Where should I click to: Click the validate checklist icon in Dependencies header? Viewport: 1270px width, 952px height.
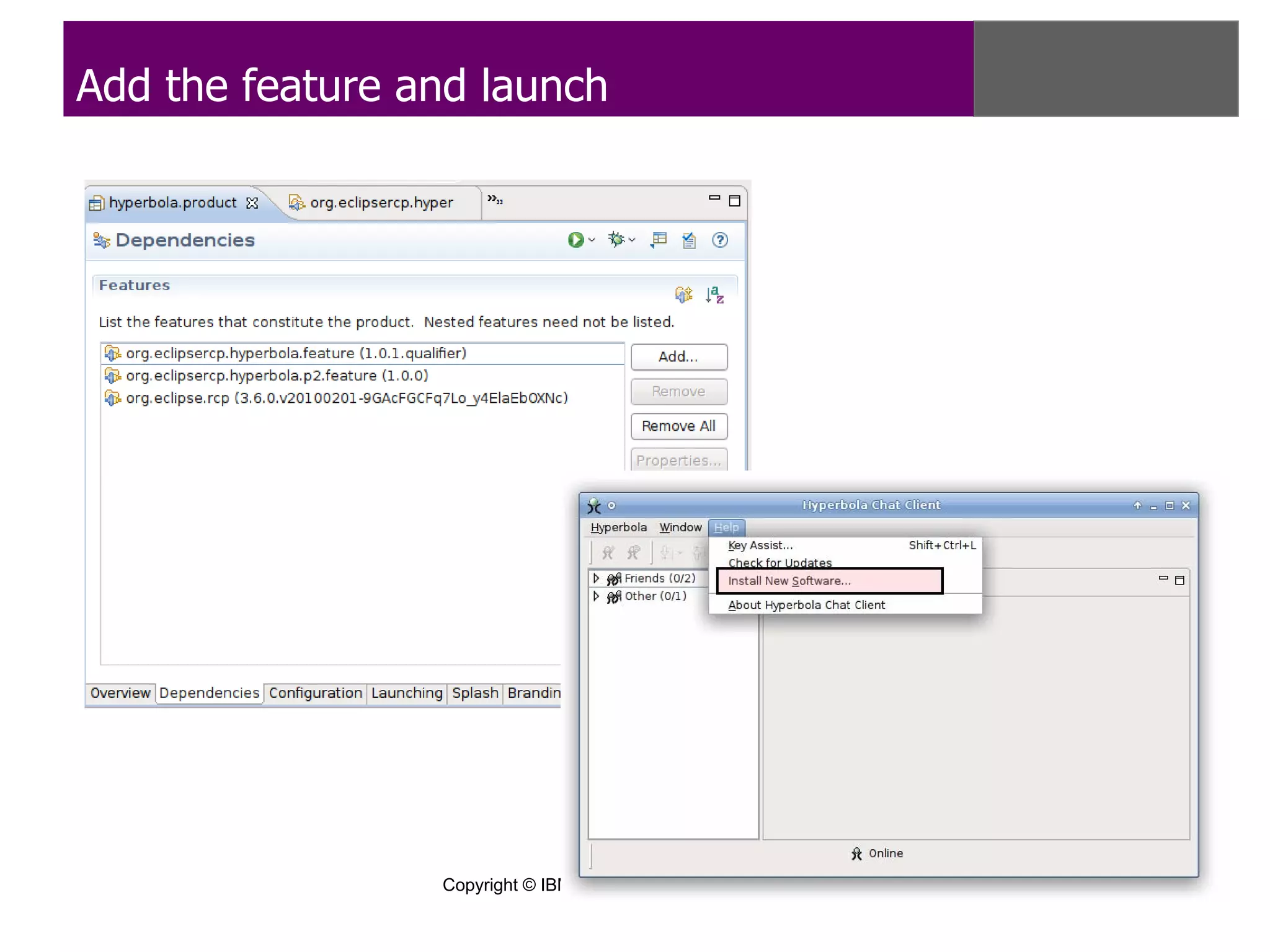pos(689,240)
